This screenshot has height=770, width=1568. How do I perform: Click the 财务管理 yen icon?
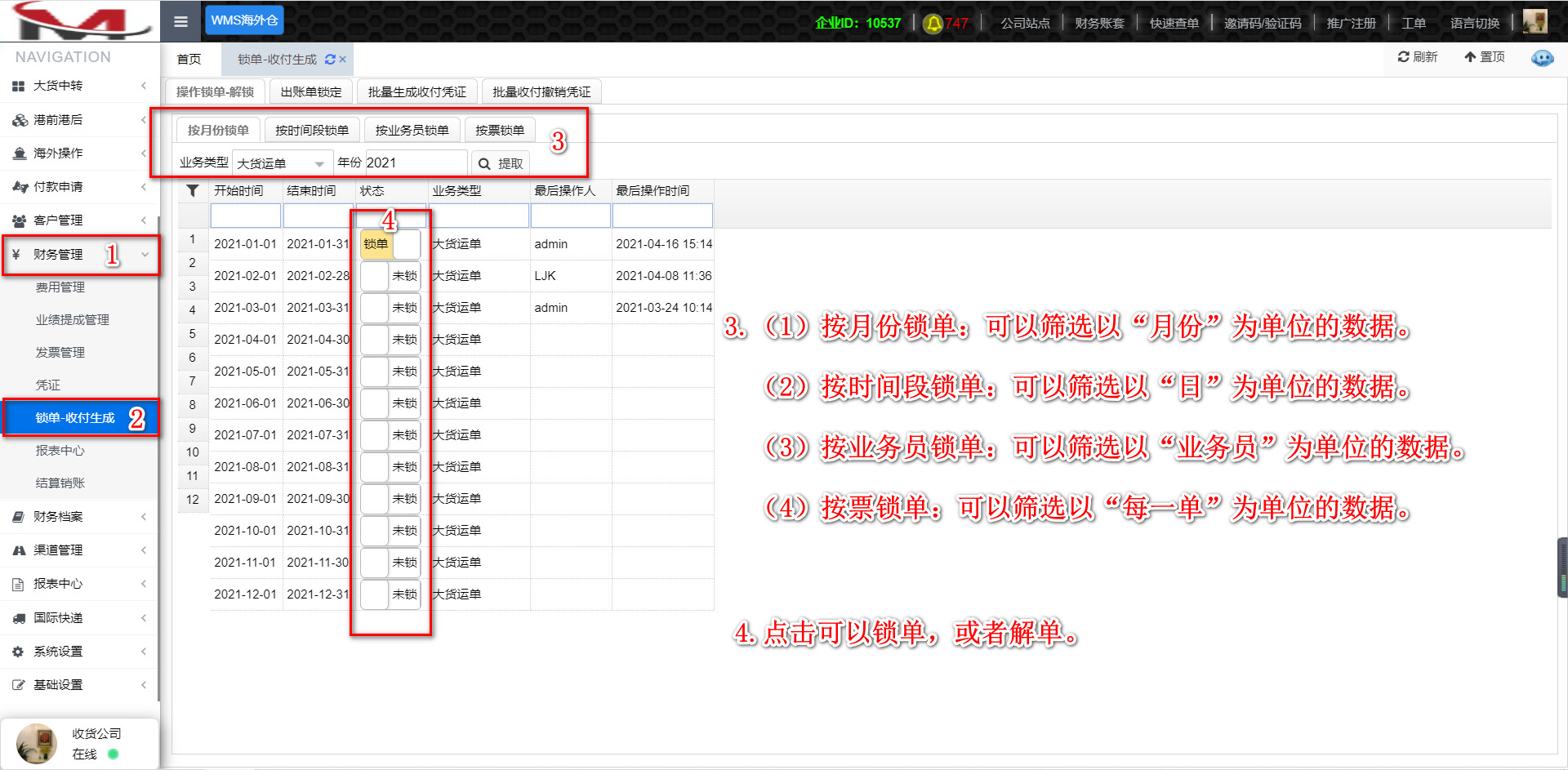[x=16, y=254]
